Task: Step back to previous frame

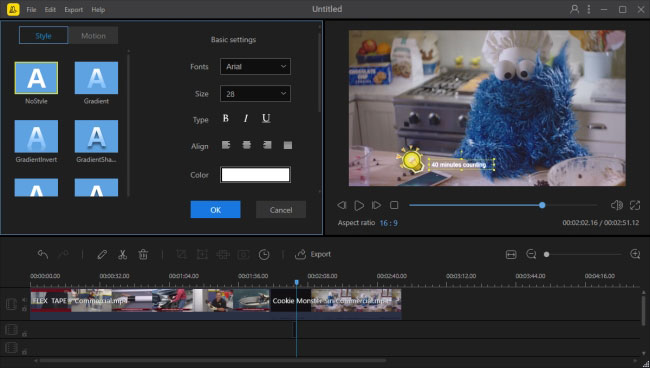Action: (x=342, y=205)
